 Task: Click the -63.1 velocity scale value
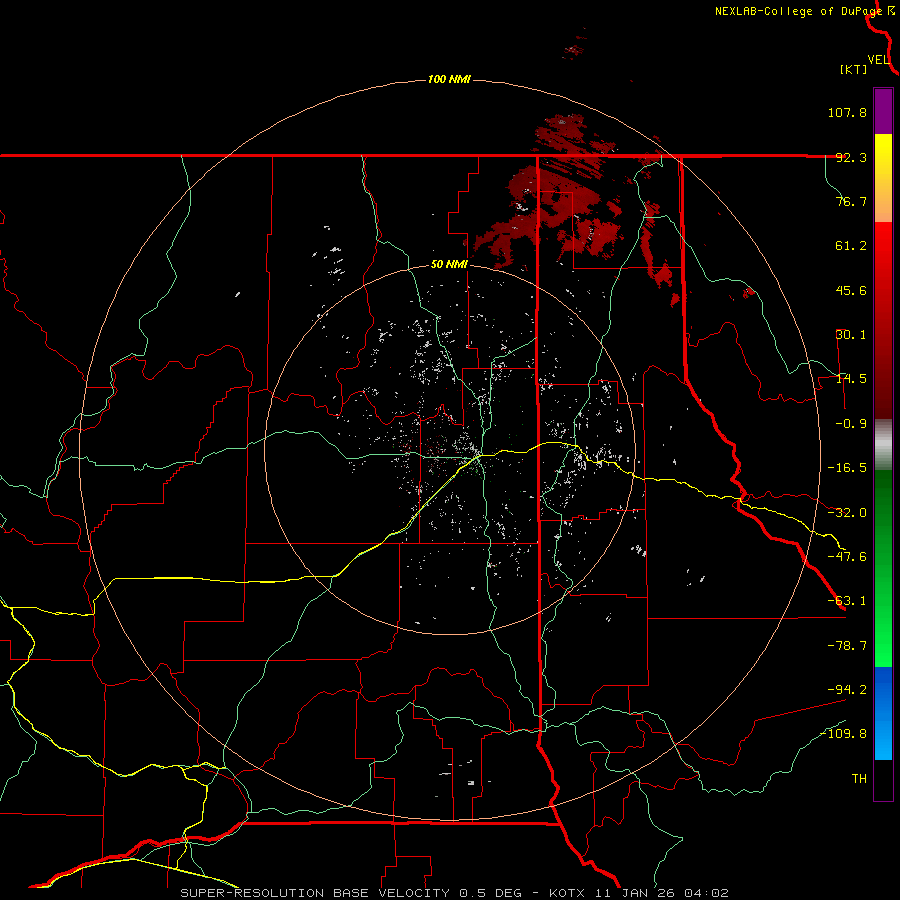(847, 601)
